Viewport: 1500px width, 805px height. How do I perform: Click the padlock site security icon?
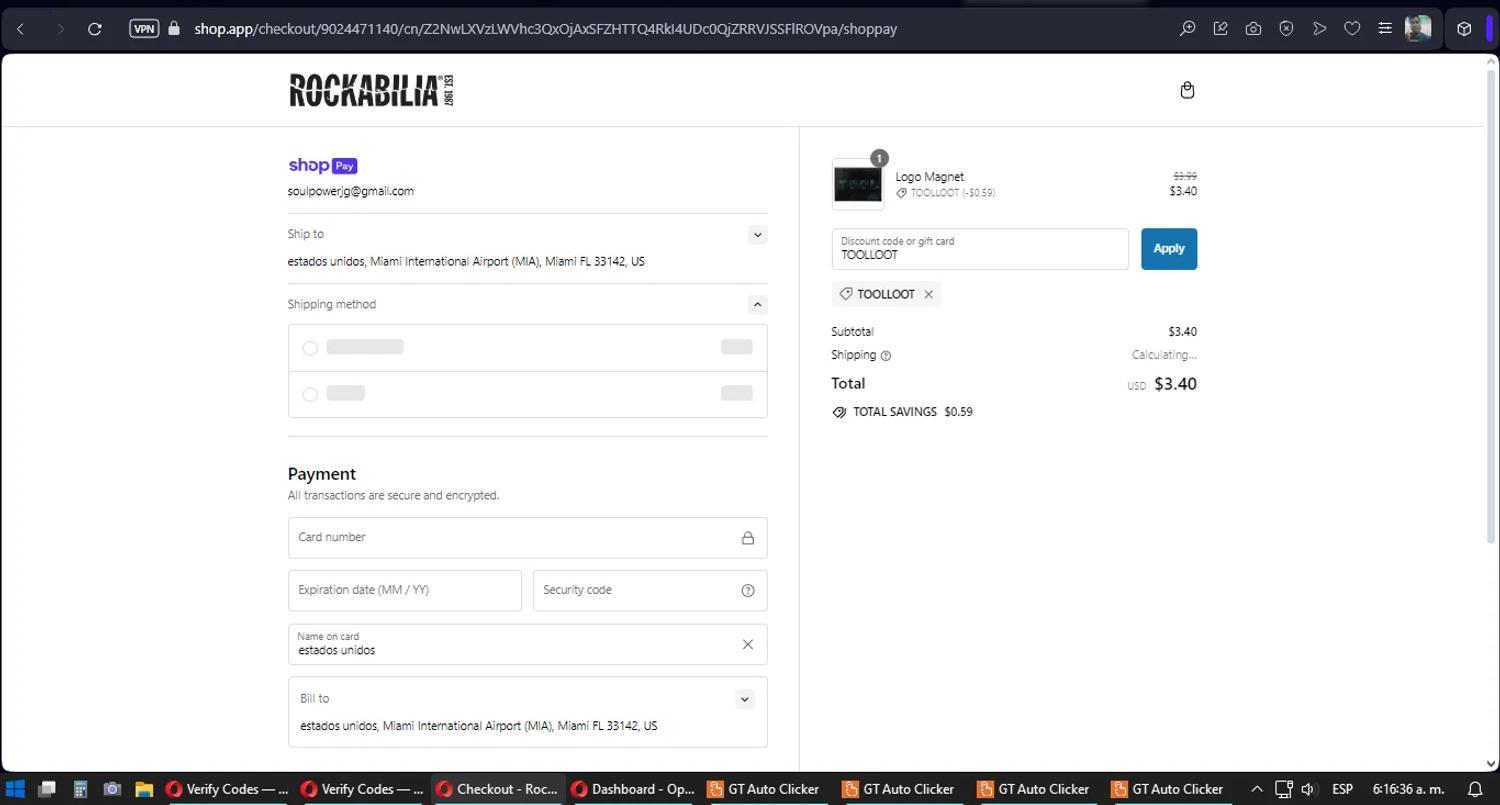click(x=174, y=29)
